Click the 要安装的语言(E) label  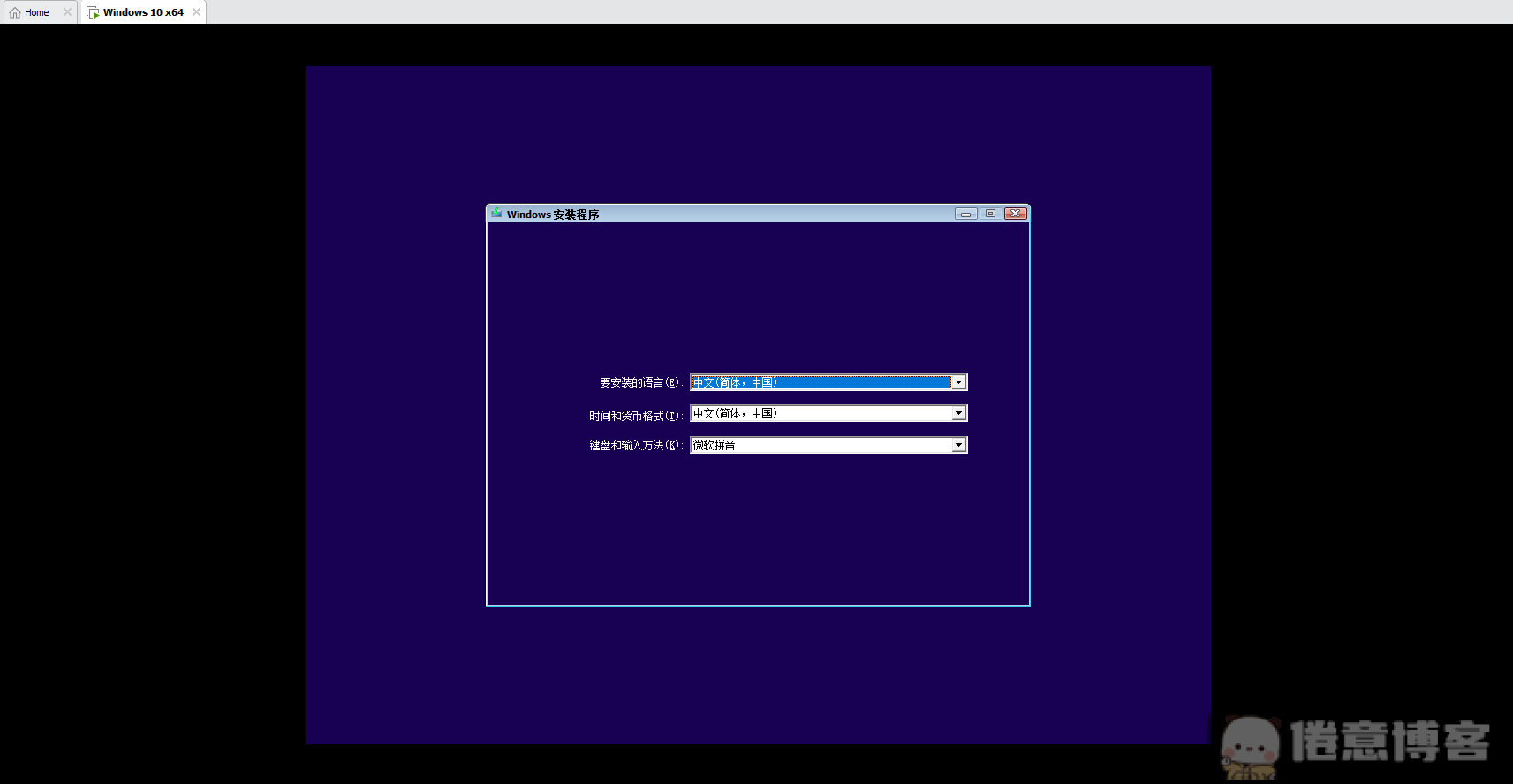pyautogui.click(x=640, y=382)
